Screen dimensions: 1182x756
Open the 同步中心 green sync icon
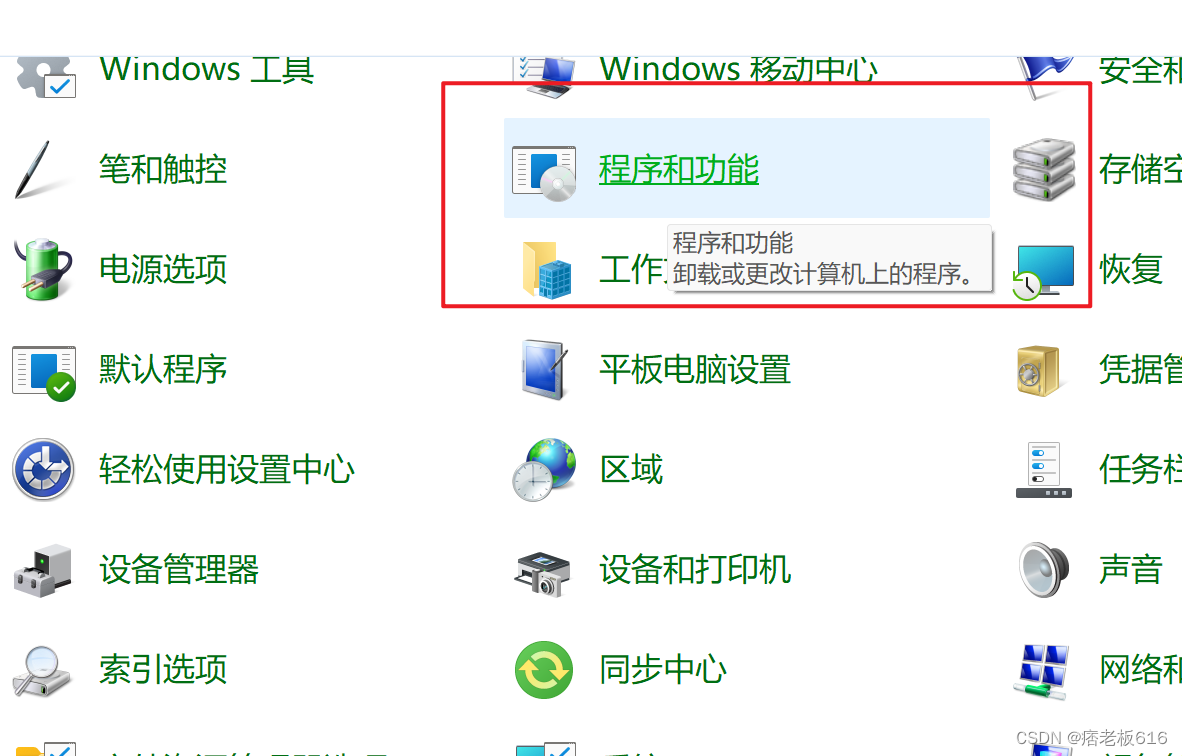tap(544, 670)
